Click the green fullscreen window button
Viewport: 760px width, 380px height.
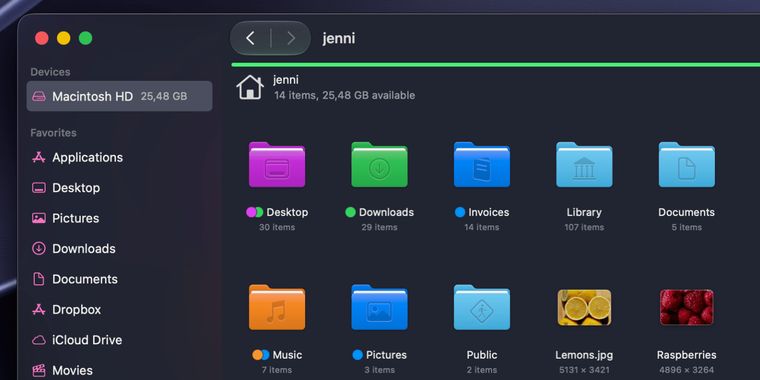[x=86, y=38]
